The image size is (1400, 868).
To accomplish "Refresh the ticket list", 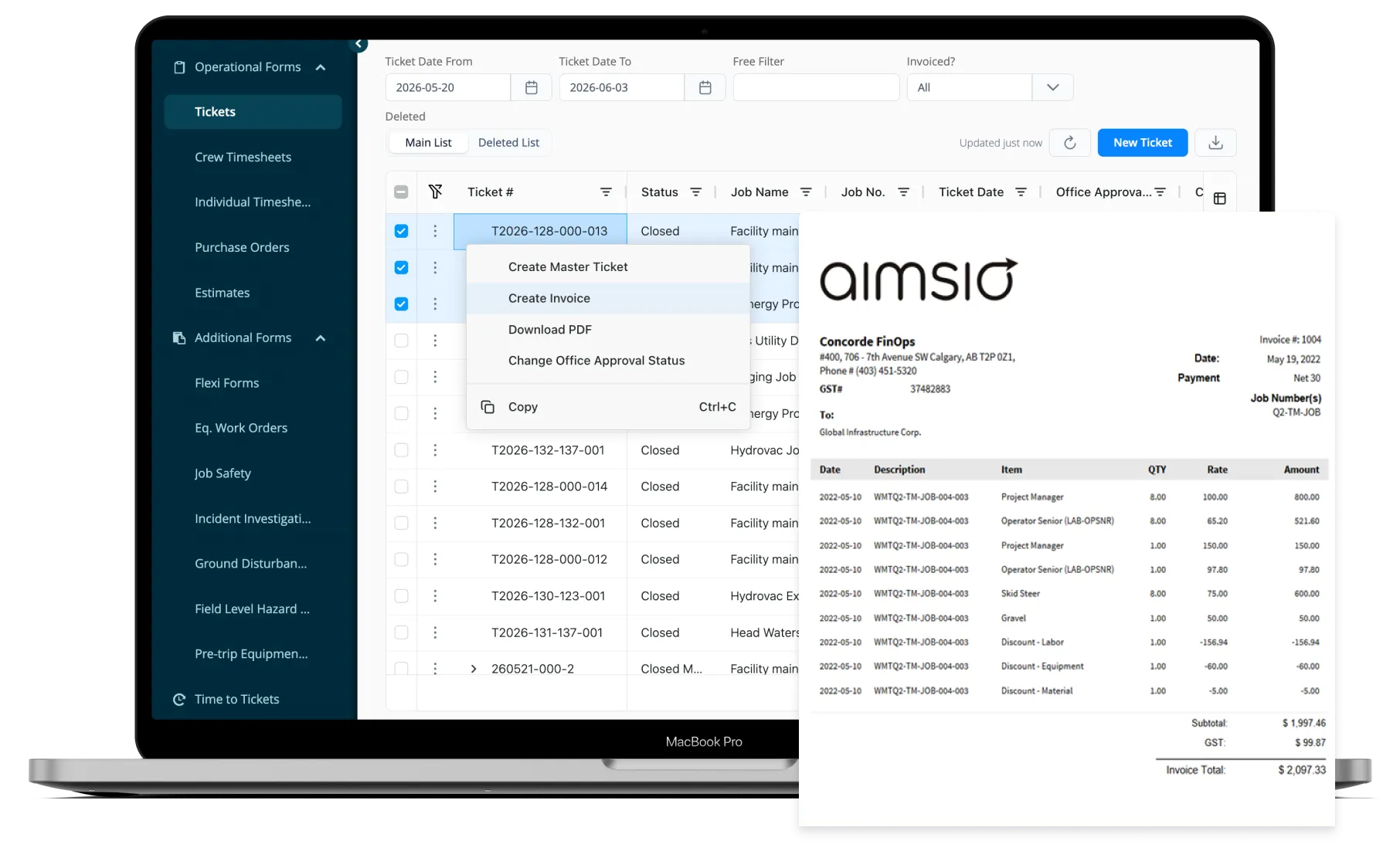I will [1070, 143].
